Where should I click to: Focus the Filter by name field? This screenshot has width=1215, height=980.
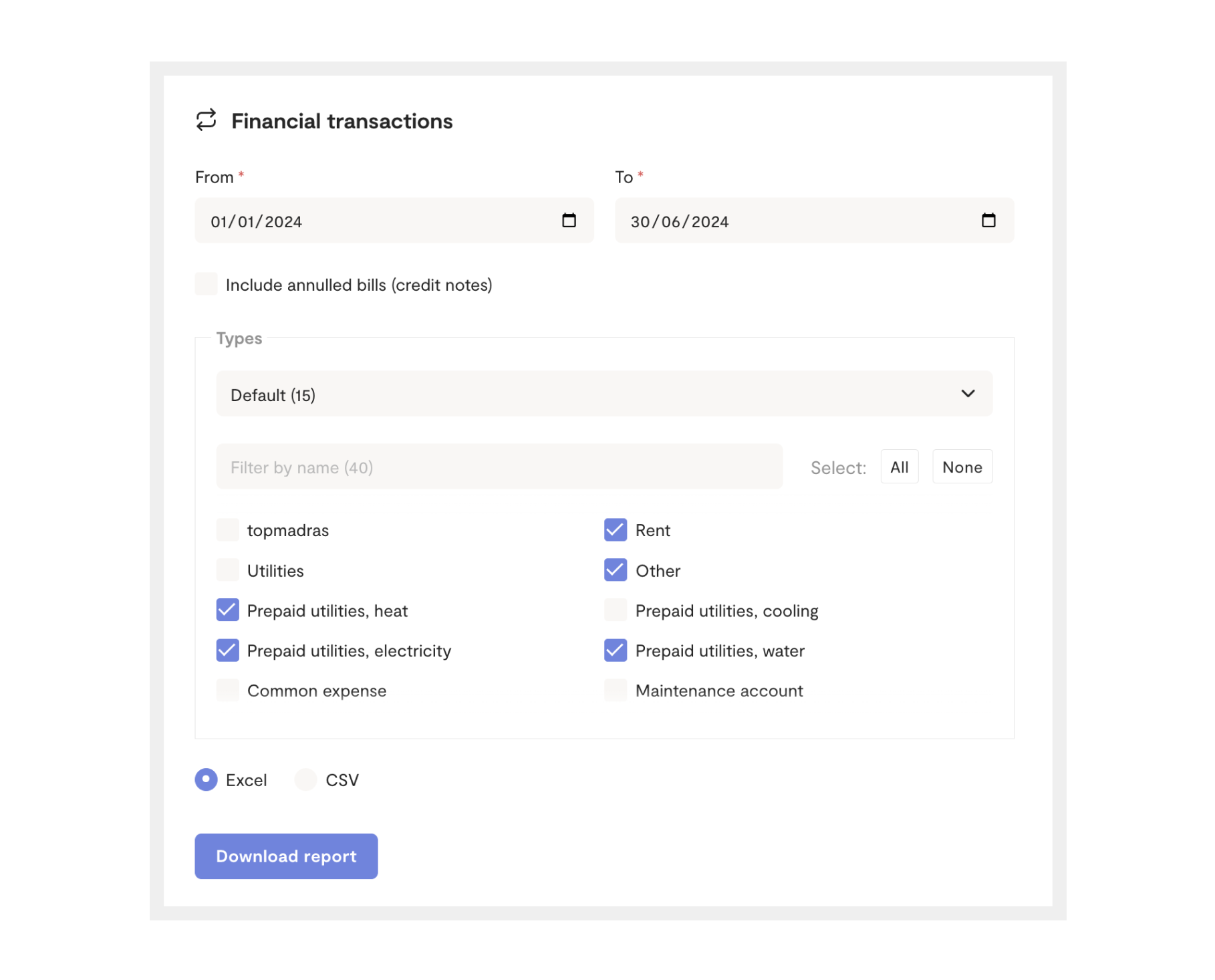click(x=499, y=467)
